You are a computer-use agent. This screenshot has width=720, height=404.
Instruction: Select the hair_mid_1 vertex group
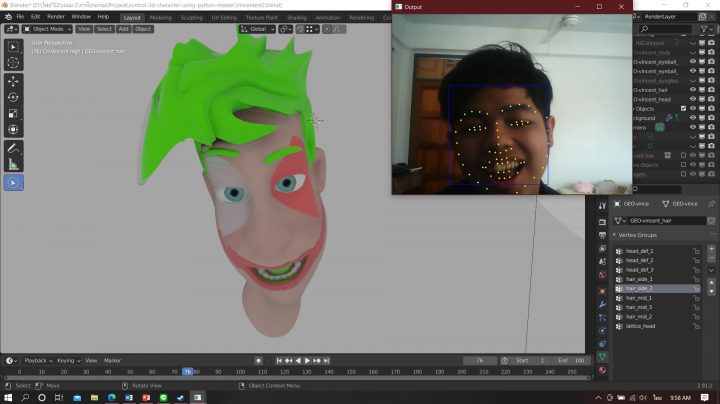[x=640, y=298]
